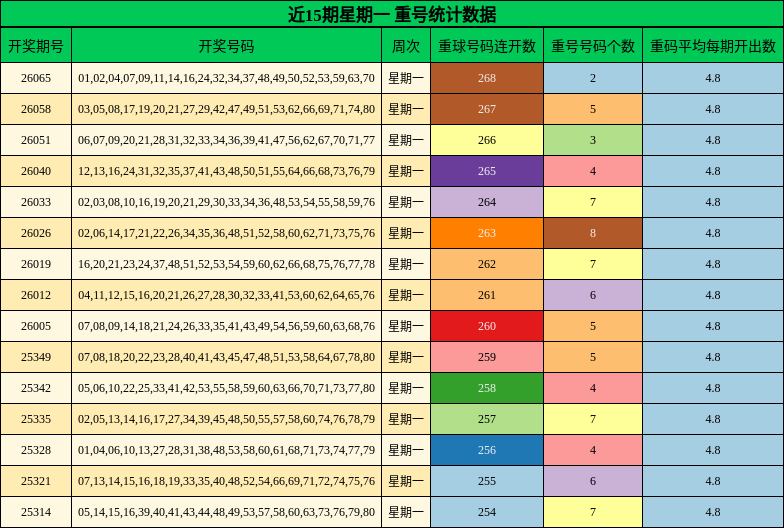Click issue number 26065
Viewport: 784px width, 528px height.
pyautogui.click(x=36, y=78)
